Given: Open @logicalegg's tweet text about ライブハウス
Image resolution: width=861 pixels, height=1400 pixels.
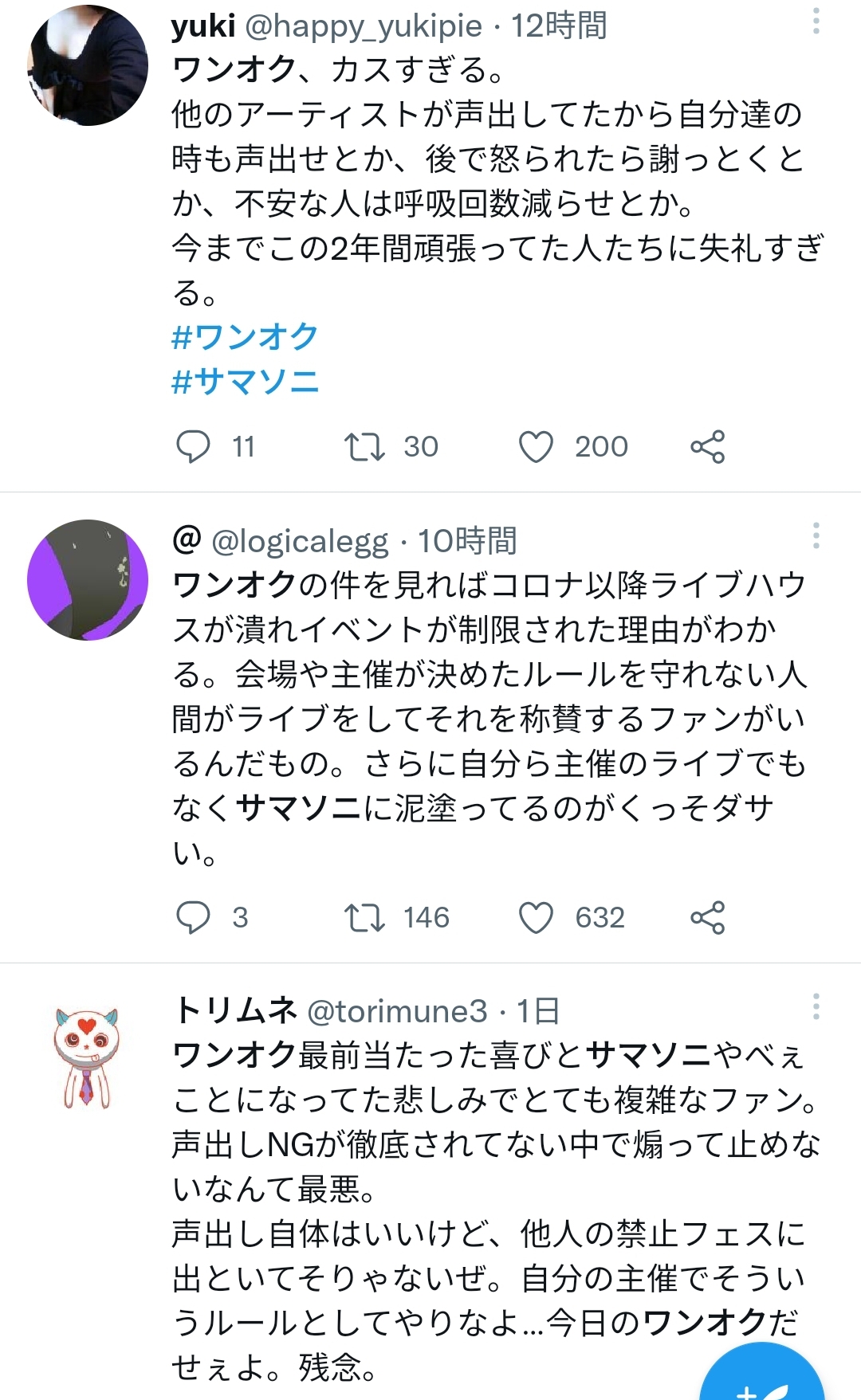Looking at the screenshot, I should [x=489, y=719].
